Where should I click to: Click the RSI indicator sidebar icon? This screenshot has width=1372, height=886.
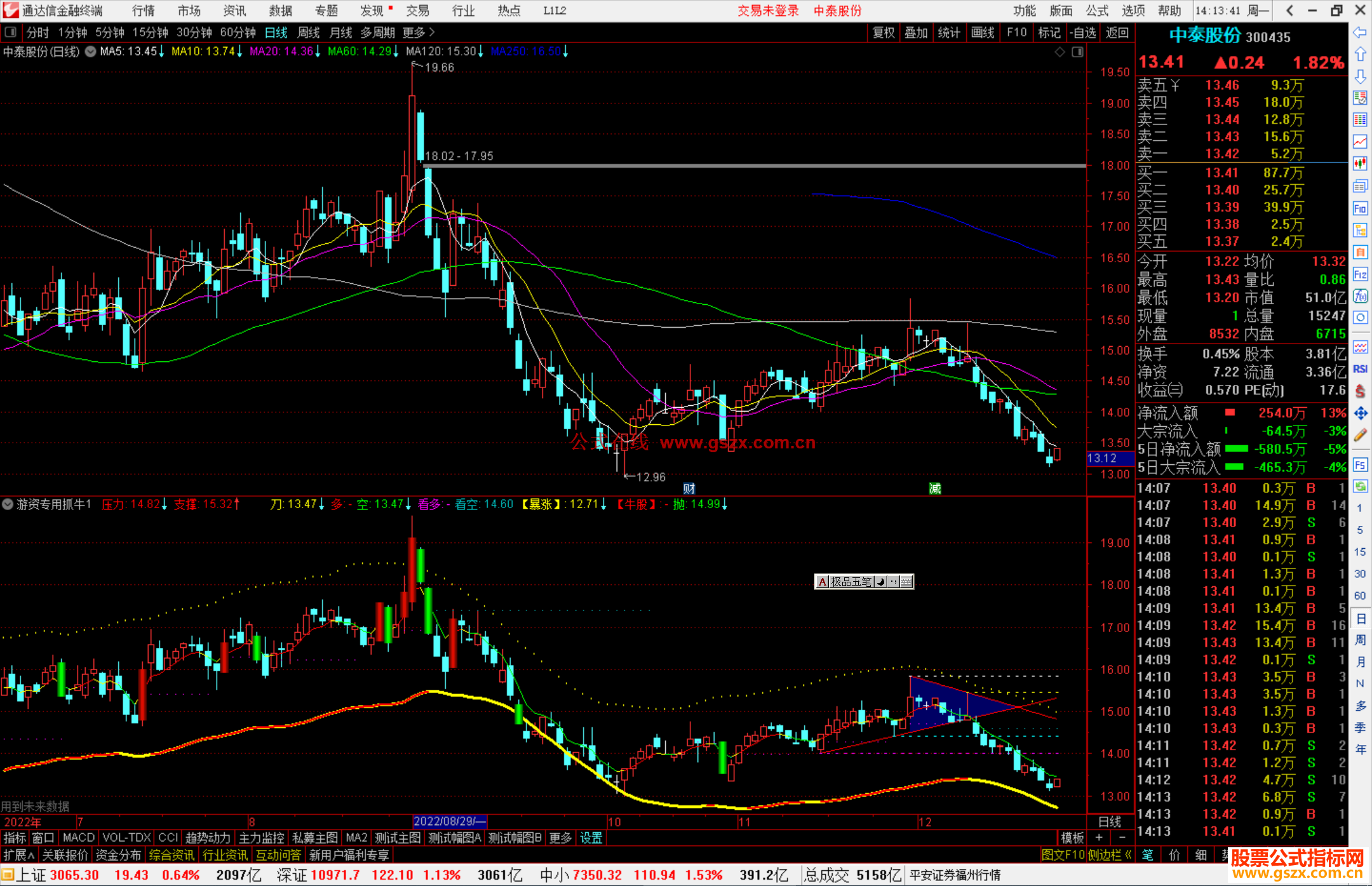[1360, 369]
